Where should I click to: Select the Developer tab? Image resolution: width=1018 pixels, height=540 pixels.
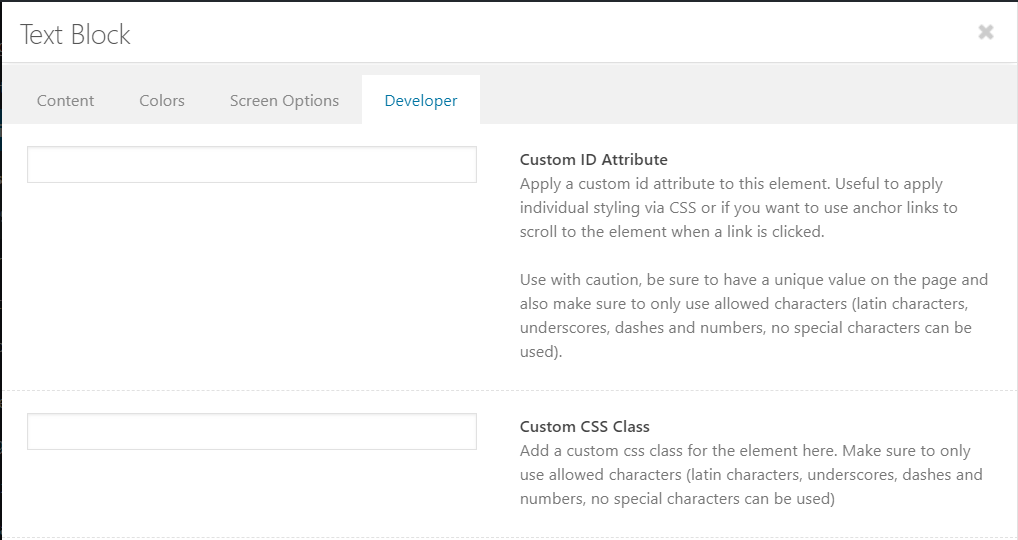point(421,100)
